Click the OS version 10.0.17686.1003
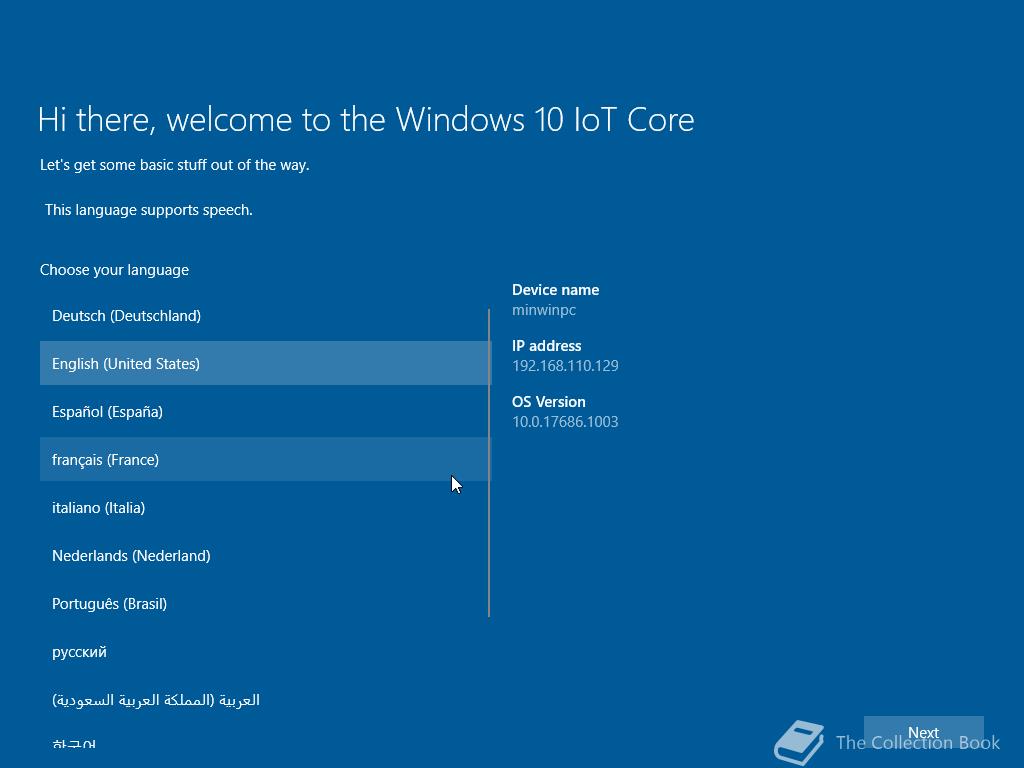This screenshot has width=1024, height=768. pyautogui.click(x=565, y=422)
